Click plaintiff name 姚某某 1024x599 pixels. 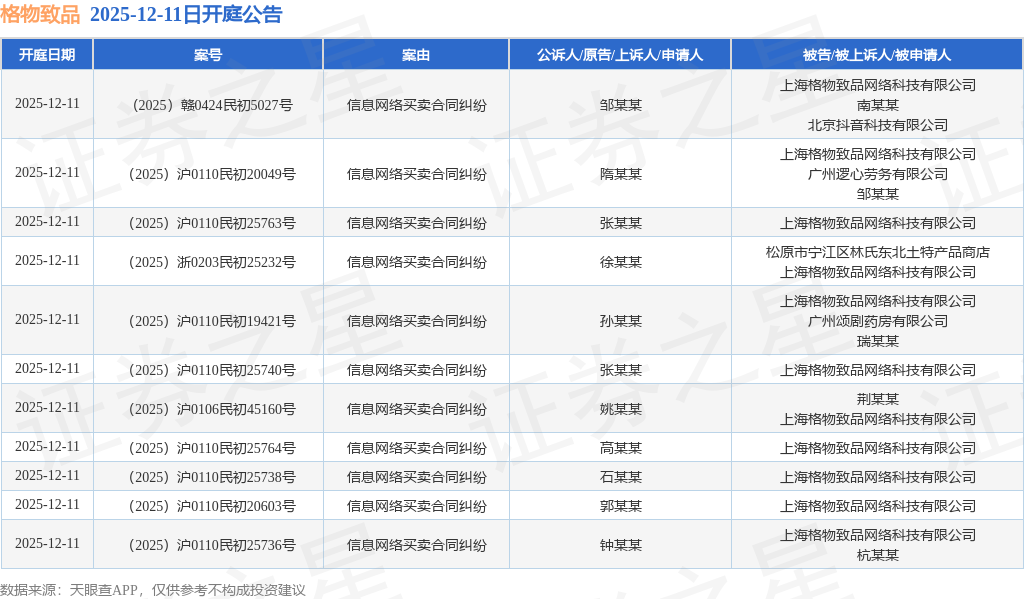[x=620, y=410]
